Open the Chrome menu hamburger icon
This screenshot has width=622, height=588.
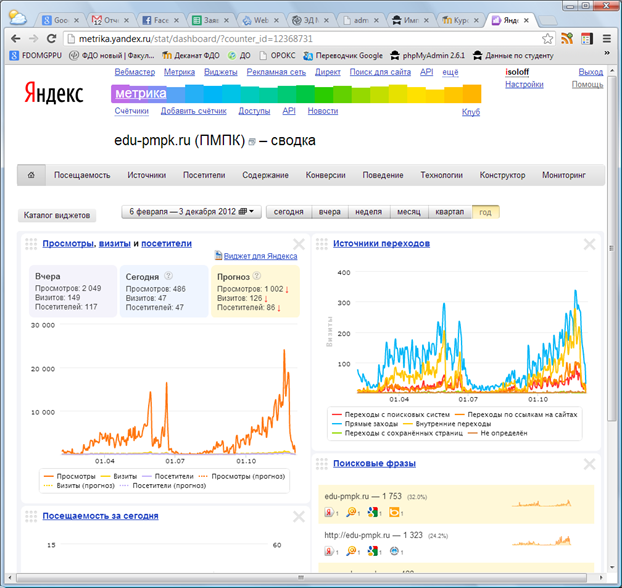[607, 38]
